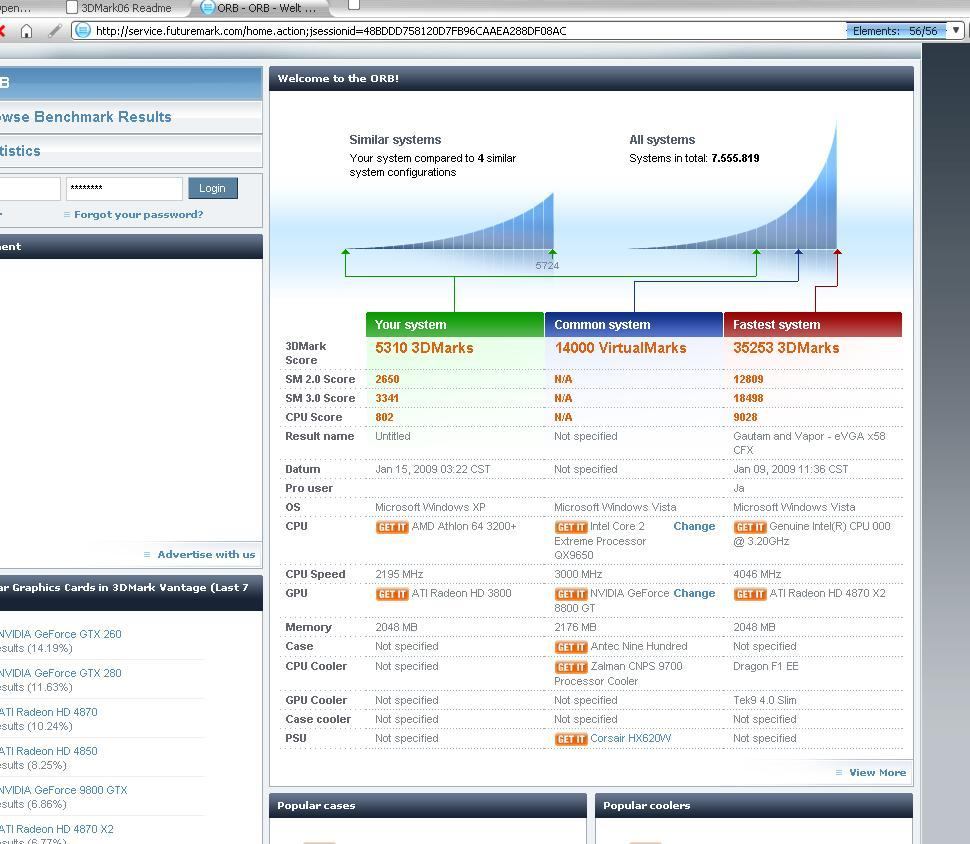Open Browse Benchmark Results menu item
The width and height of the screenshot is (970, 844).
pos(130,117)
